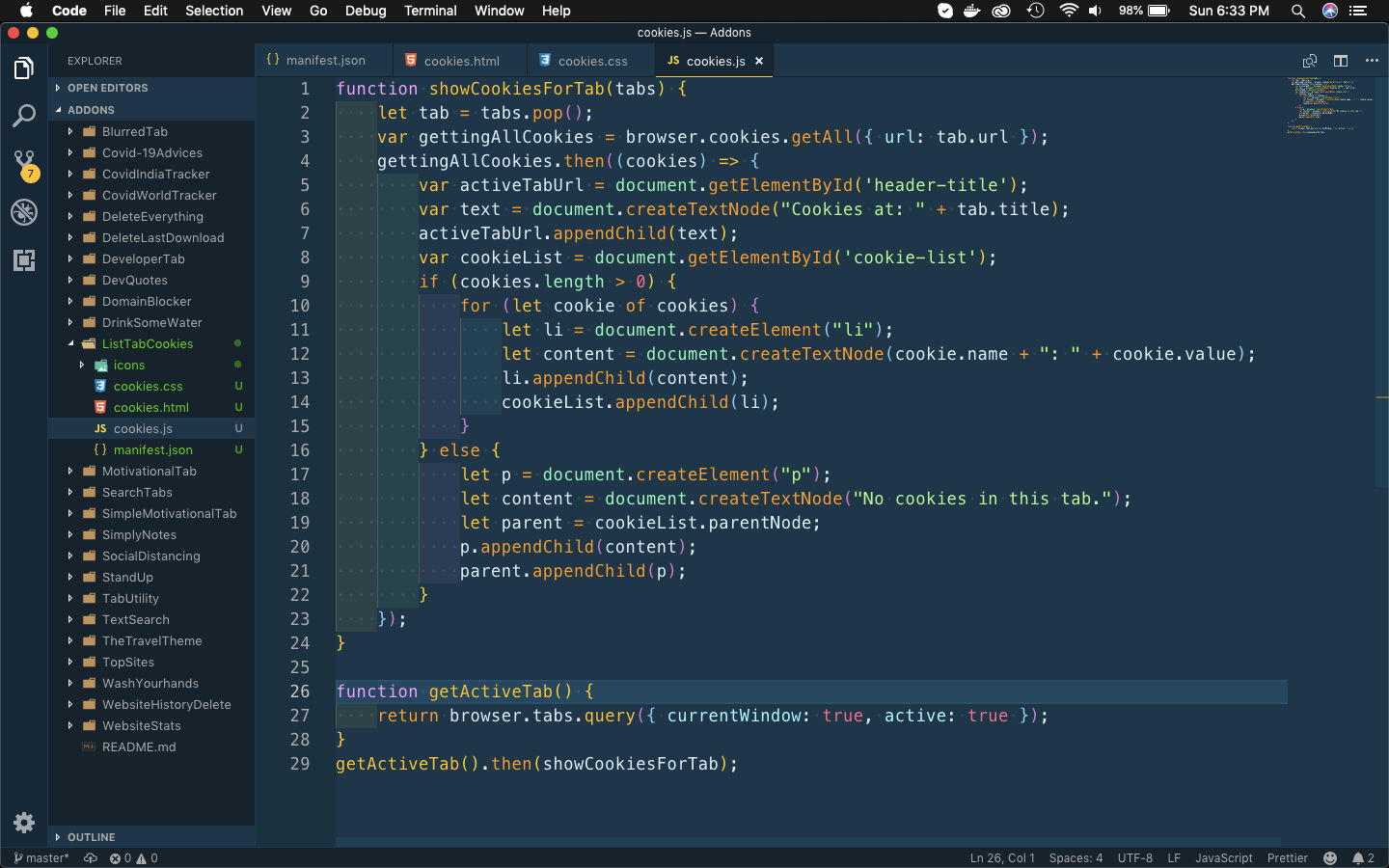Open cookies.html in the explorer tree

[151, 407]
